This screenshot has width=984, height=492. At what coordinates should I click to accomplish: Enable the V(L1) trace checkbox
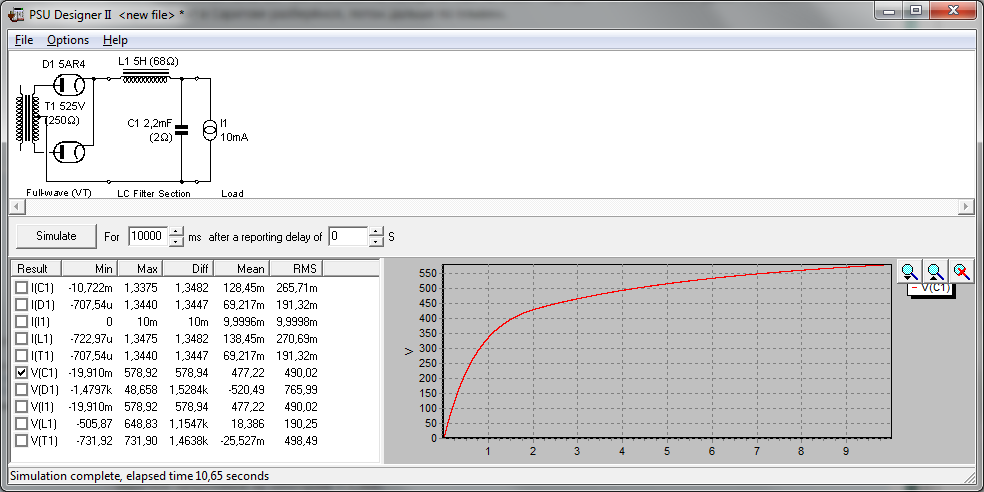pos(22,423)
